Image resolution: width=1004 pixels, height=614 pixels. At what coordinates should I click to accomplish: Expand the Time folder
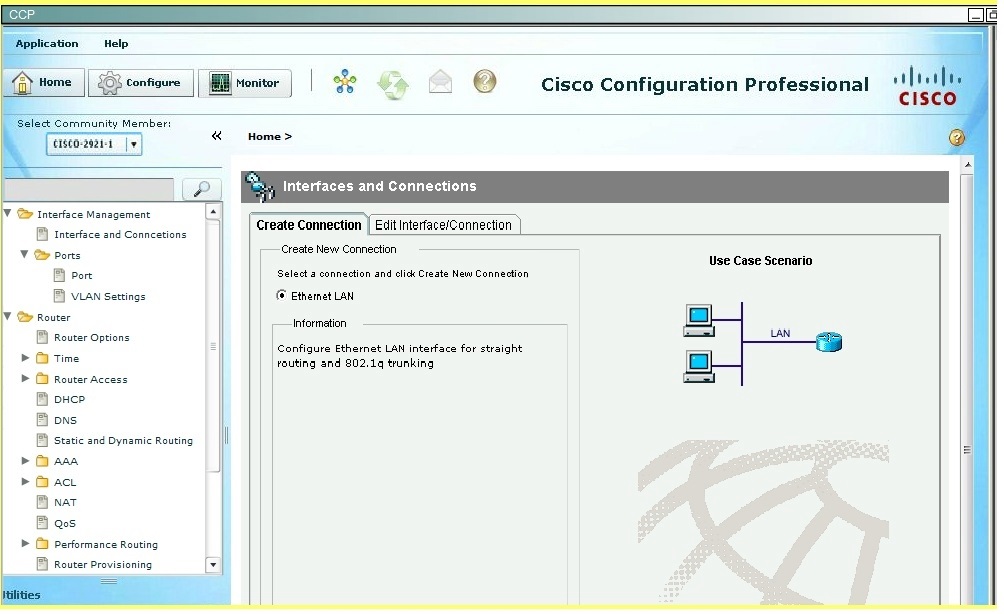pyautogui.click(x=25, y=358)
